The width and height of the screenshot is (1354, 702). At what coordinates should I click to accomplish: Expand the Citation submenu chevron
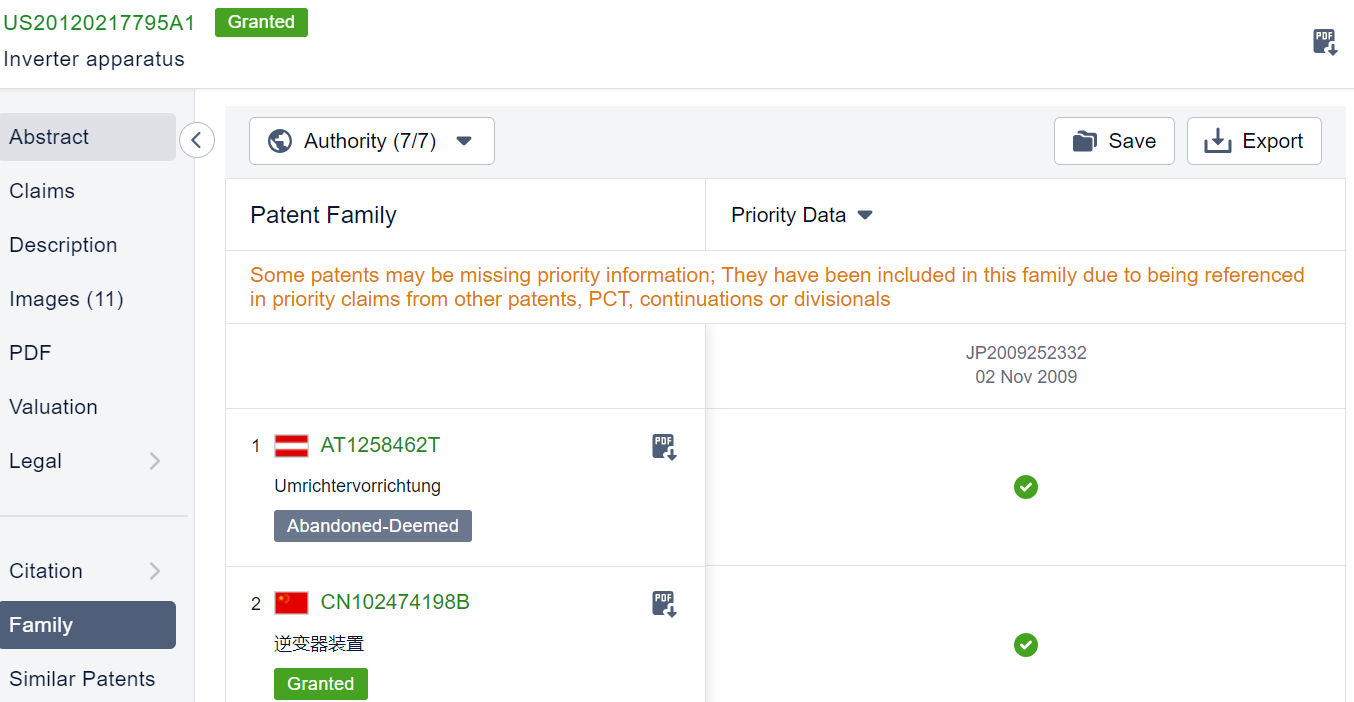tap(154, 571)
